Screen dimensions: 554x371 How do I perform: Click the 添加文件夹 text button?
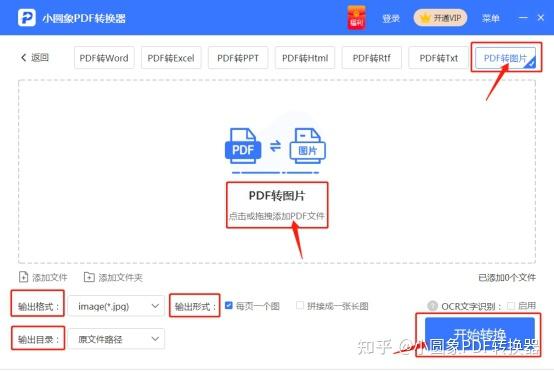pos(120,277)
